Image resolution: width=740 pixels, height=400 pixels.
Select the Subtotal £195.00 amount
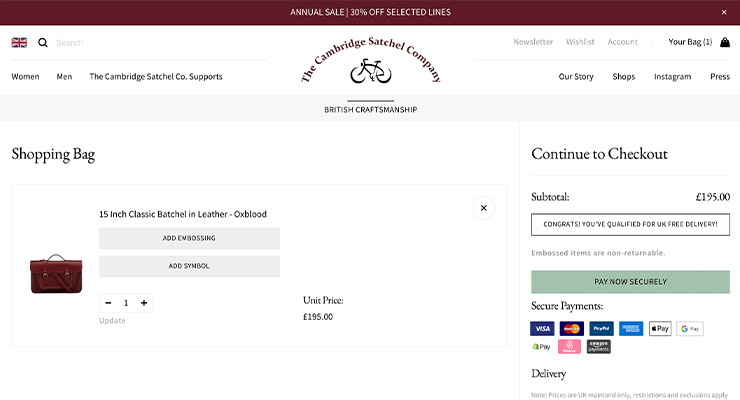pos(713,197)
